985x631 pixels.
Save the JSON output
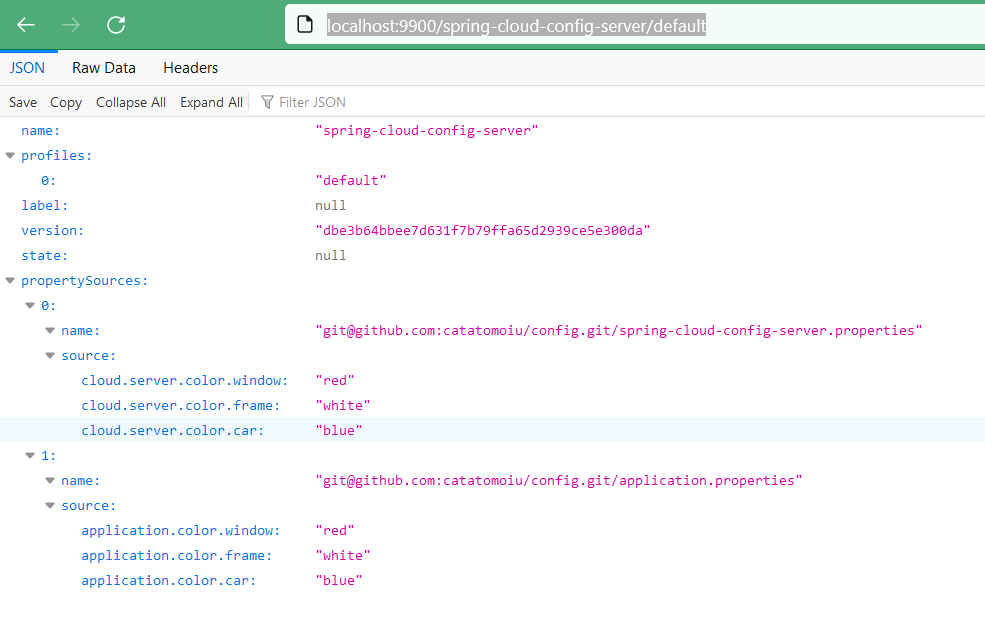click(x=23, y=102)
